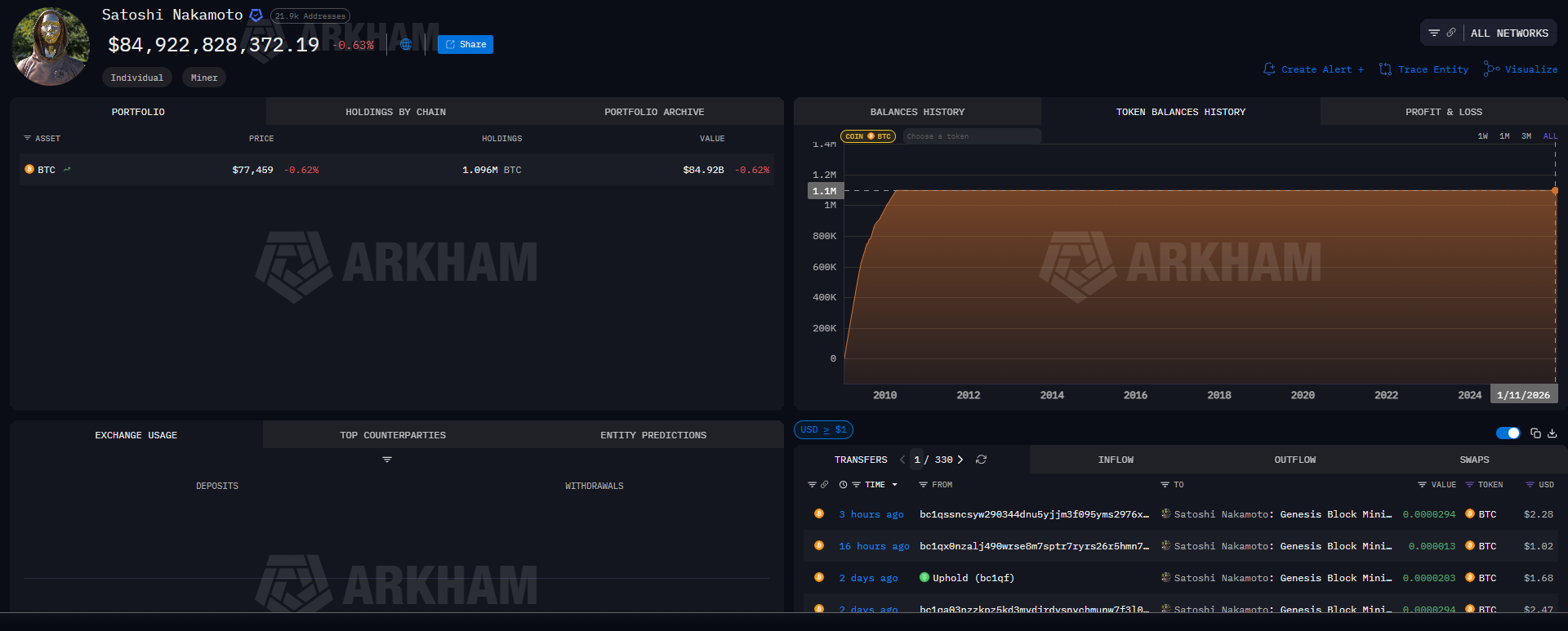This screenshot has width=1568, height=631.
Task: Switch to the Portfolio tab
Action: pyautogui.click(x=138, y=112)
